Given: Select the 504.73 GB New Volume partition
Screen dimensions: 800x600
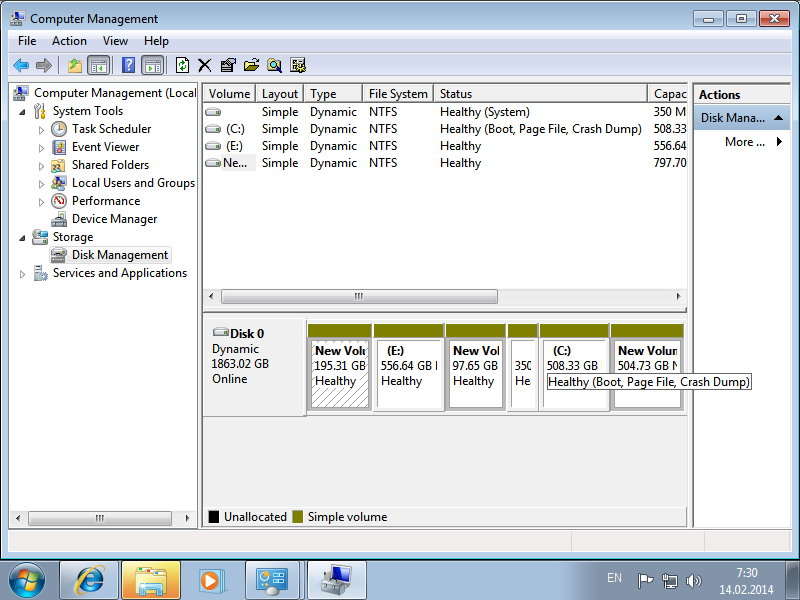Looking at the screenshot, I should click(647, 373).
